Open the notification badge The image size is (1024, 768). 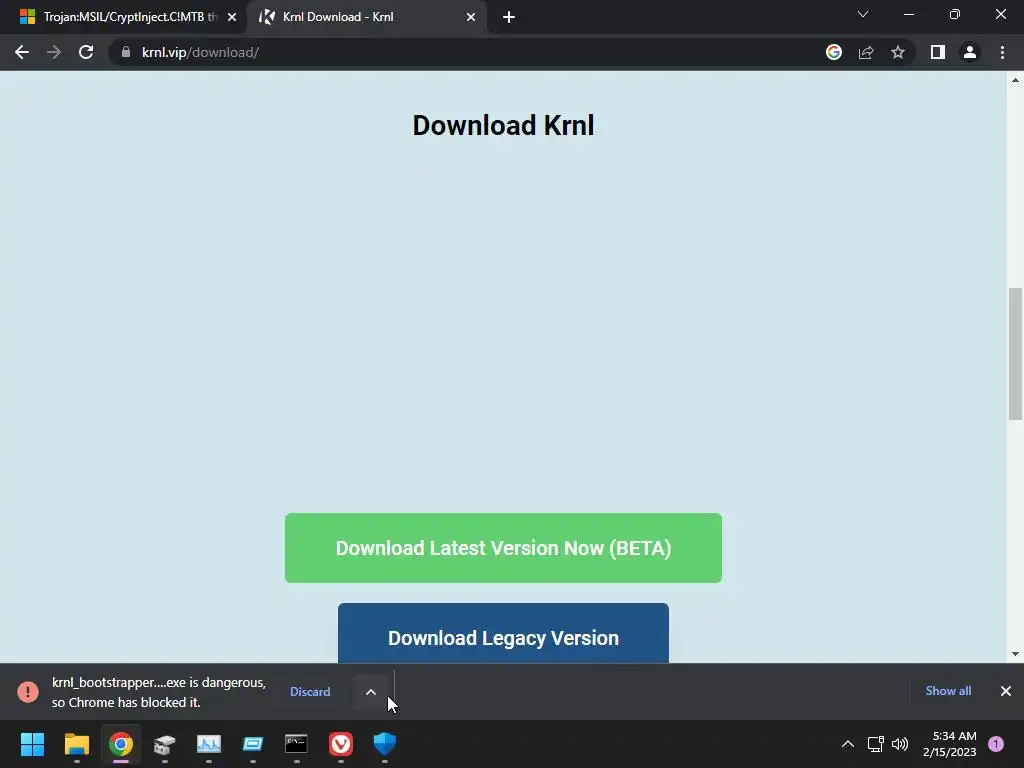[x=996, y=744]
